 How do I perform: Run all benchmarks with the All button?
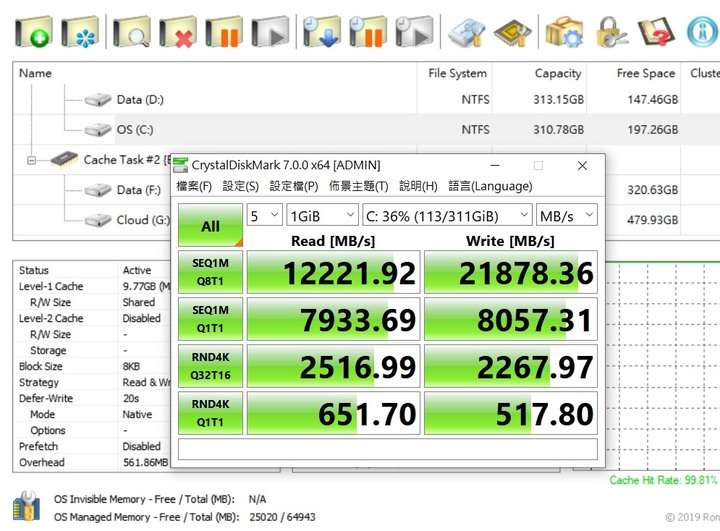pyautogui.click(x=210, y=225)
